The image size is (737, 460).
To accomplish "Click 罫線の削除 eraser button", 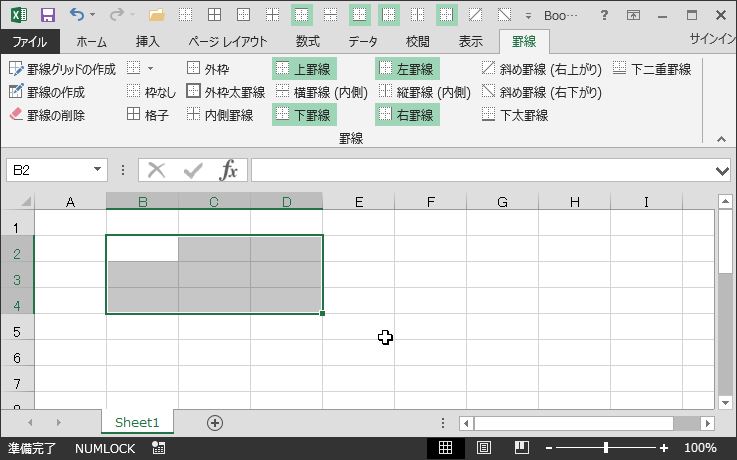I will [x=47, y=115].
